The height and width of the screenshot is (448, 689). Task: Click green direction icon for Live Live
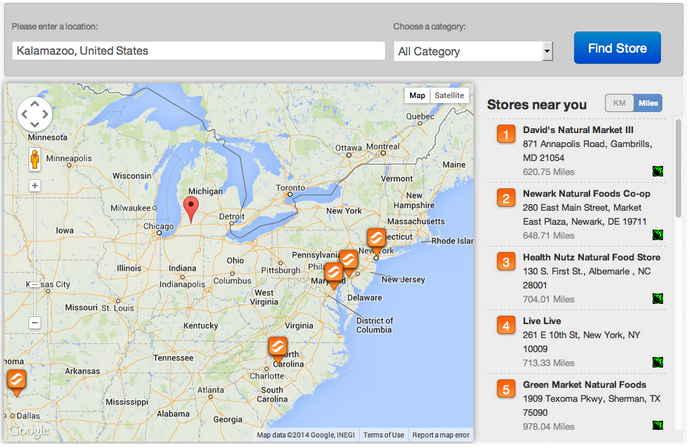pyautogui.click(x=657, y=362)
